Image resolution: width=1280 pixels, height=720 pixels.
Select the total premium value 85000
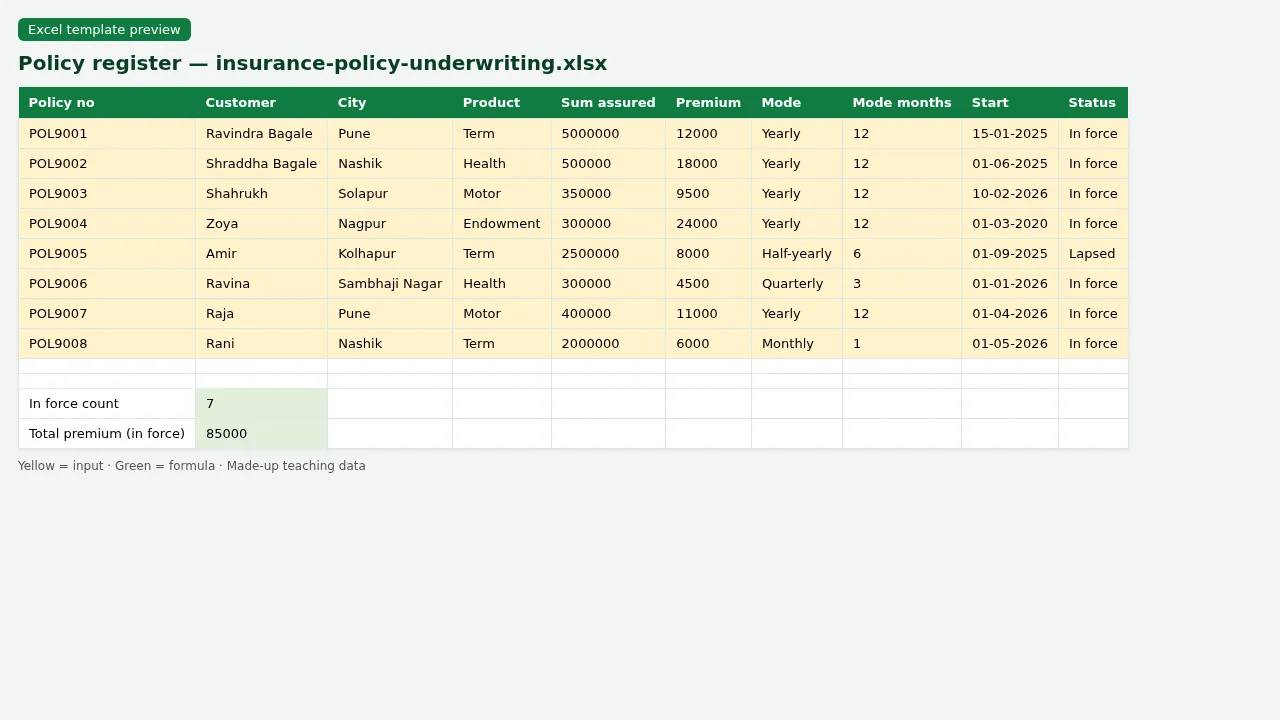261,434
